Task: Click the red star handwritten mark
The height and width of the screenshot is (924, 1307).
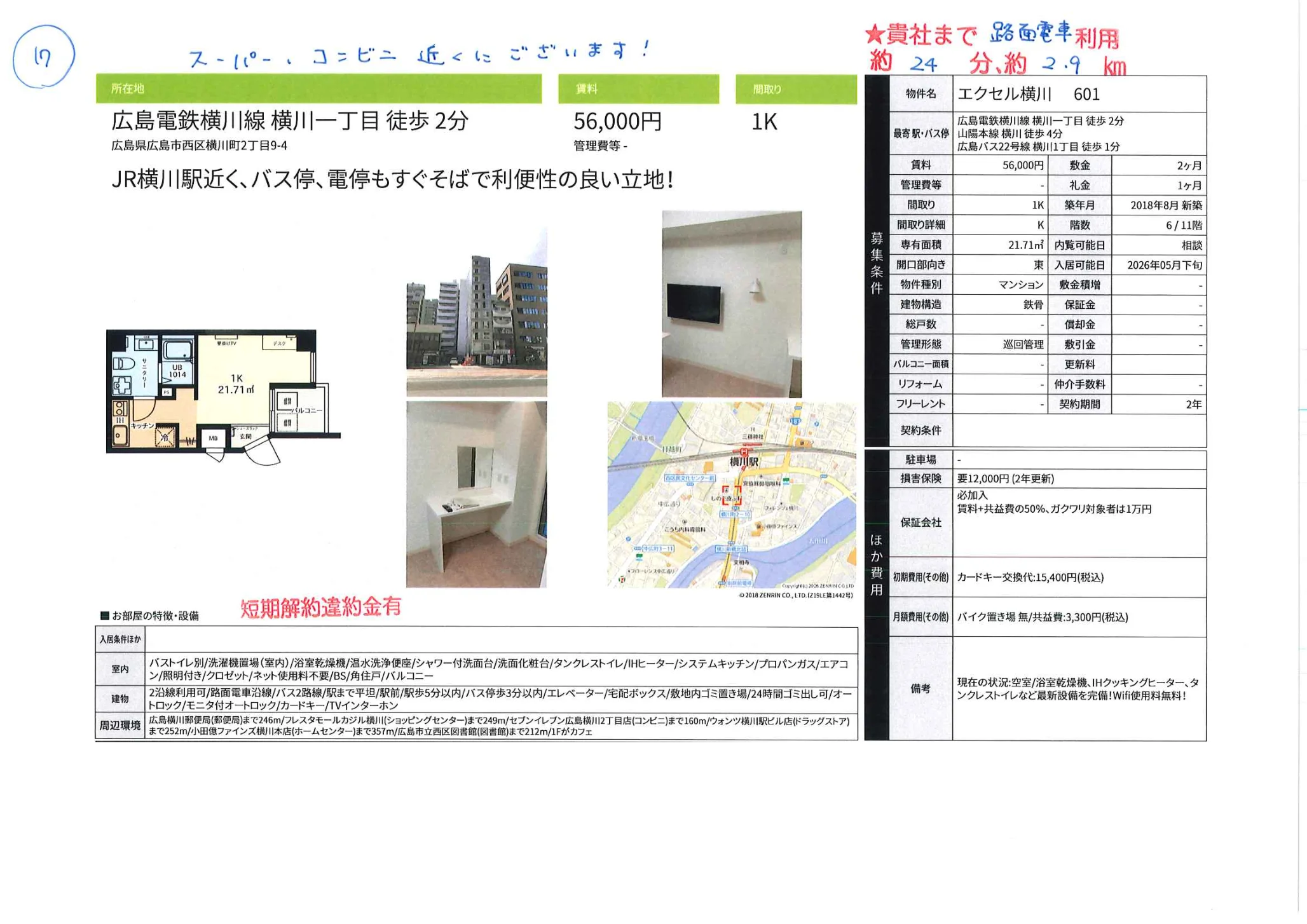Action: click(x=875, y=35)
